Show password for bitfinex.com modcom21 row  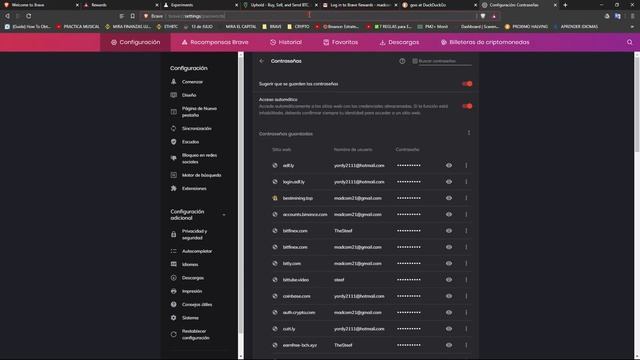coord(449,247)
